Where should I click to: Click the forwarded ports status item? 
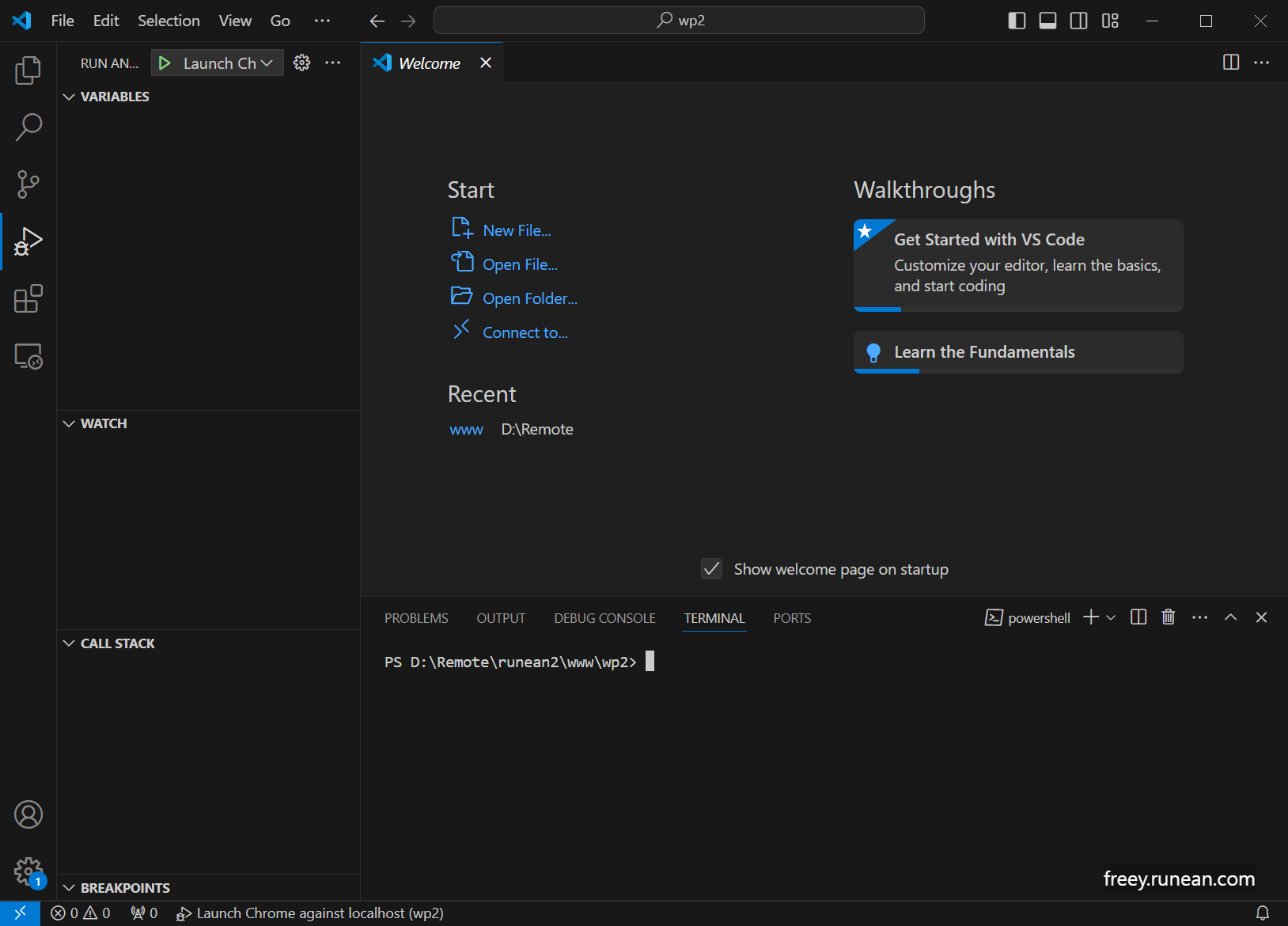click(144, 913)
